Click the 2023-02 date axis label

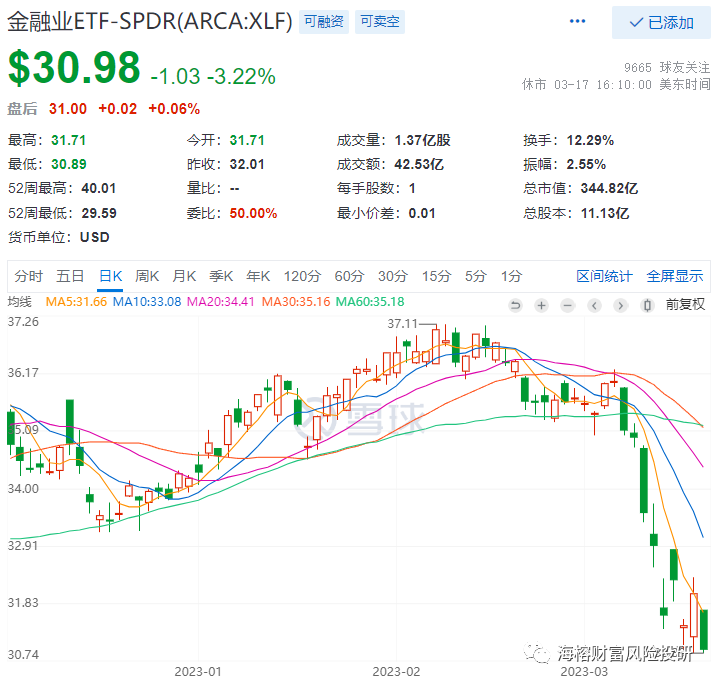[x=396, y=672]
